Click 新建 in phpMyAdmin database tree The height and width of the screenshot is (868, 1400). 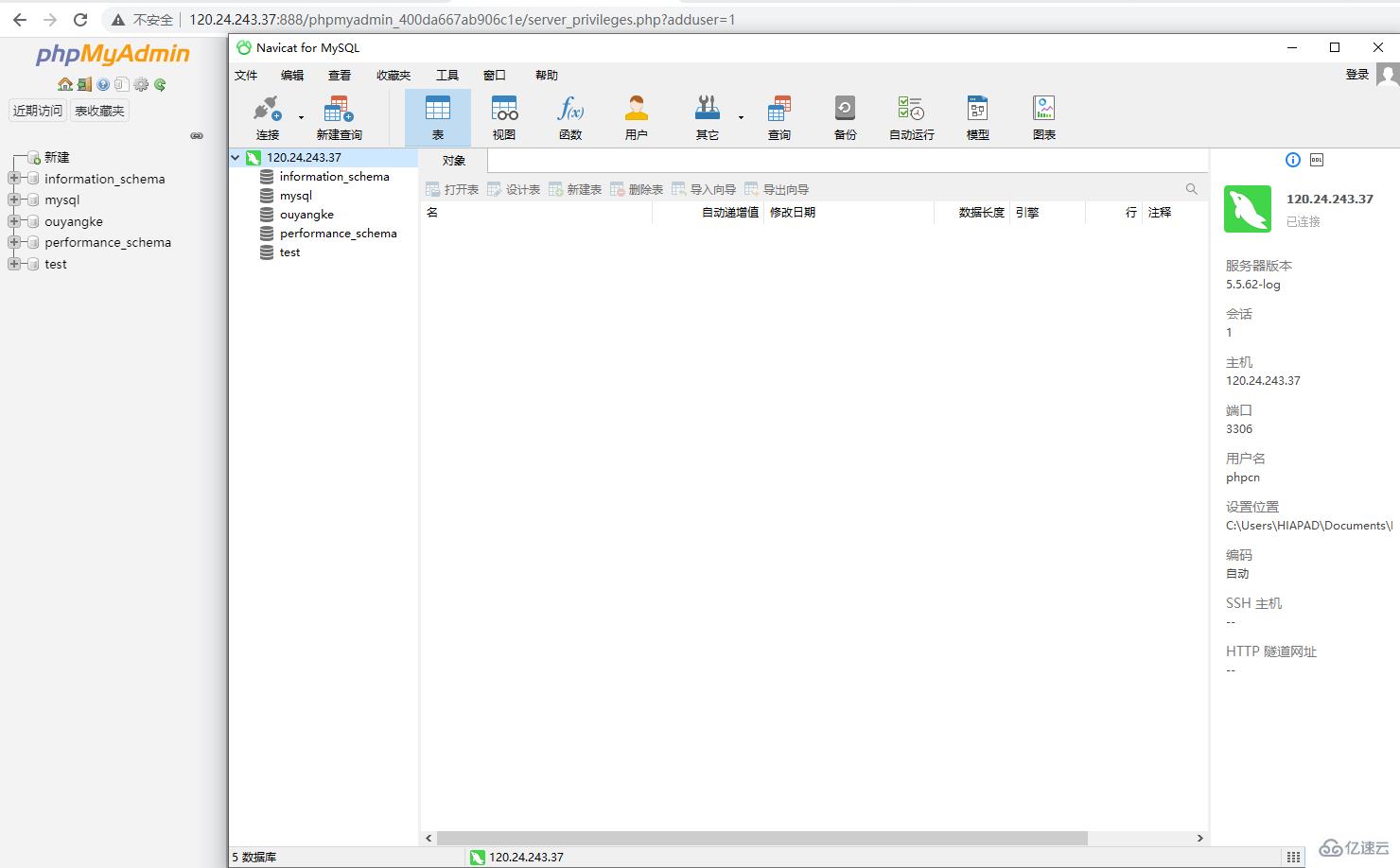click(57, 157)
